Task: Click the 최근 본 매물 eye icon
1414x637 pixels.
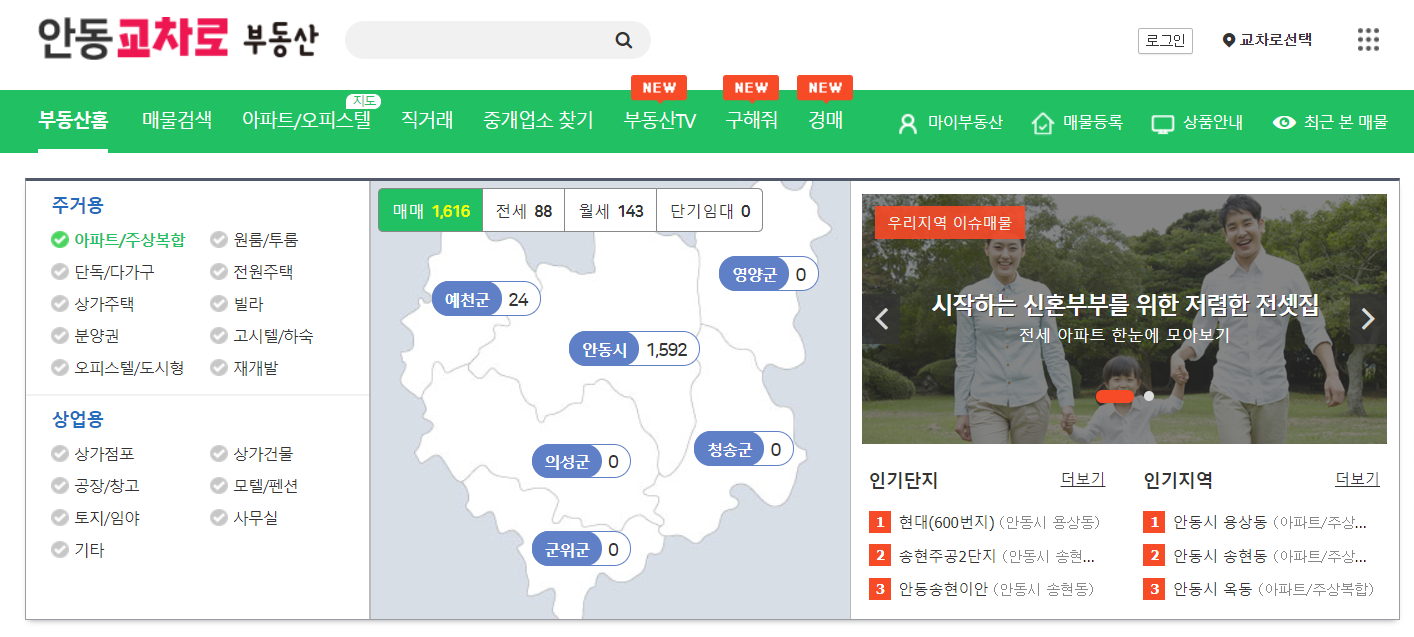Action: coord(1284,122)
